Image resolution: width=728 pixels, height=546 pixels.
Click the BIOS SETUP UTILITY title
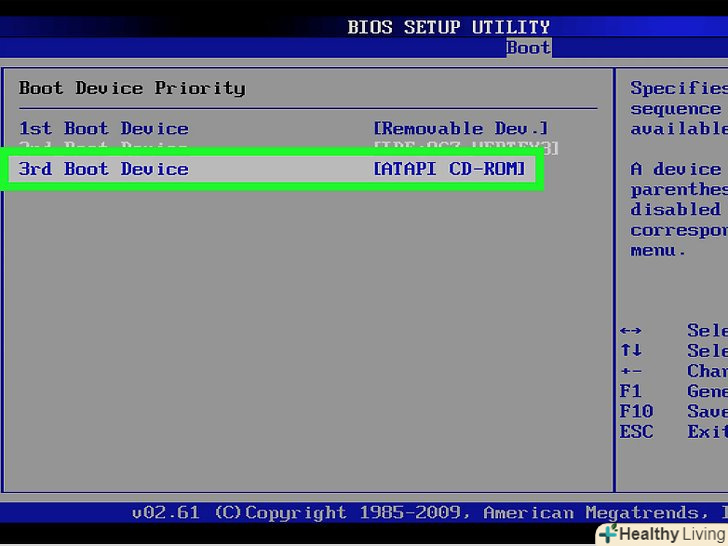tap(448, 27)
